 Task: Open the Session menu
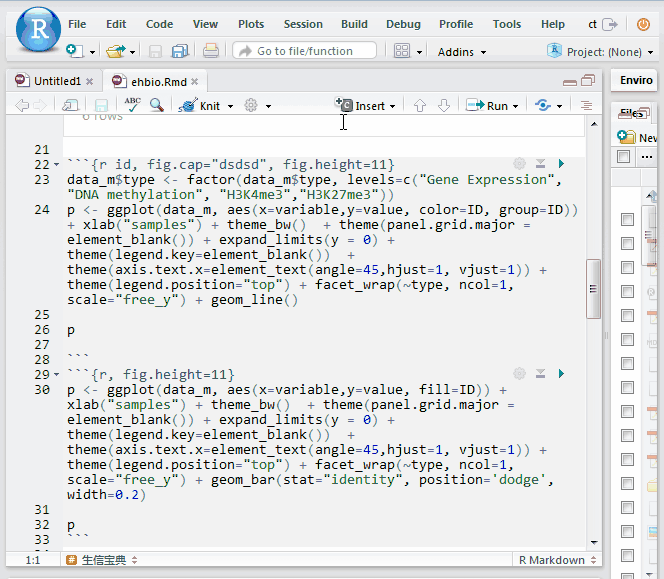pos(303,24)
